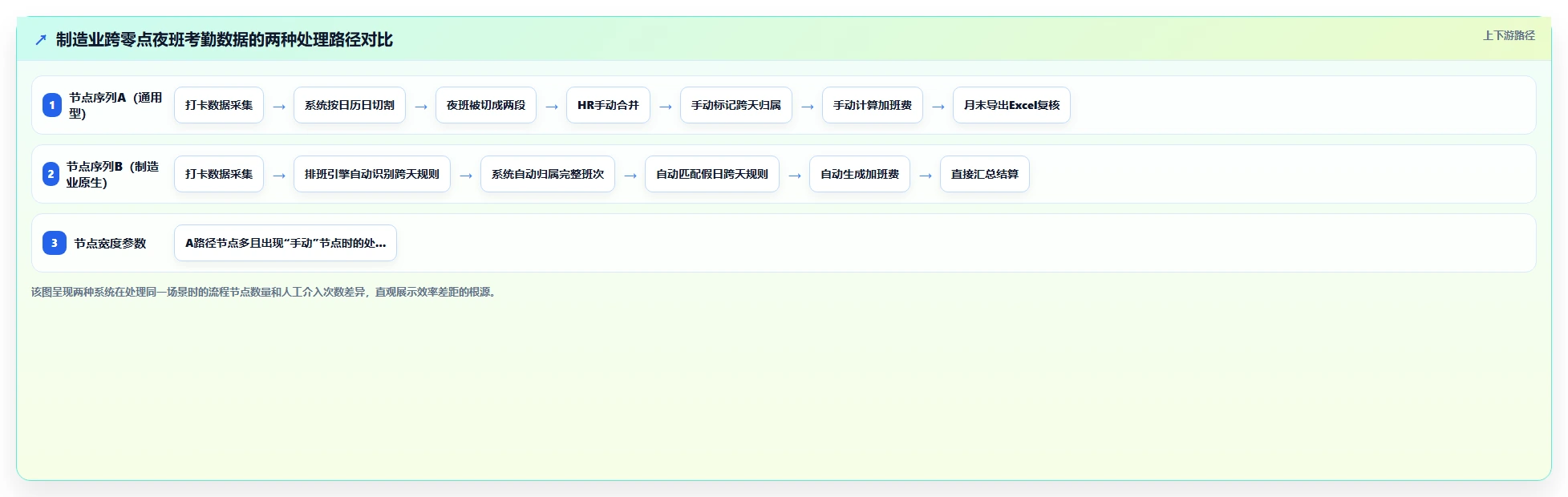1568x497 pixels.
Task: Click arrow between 打卡数据采集 and 排班引擎自动识别跨天规则
Action: tap(279, 175)
